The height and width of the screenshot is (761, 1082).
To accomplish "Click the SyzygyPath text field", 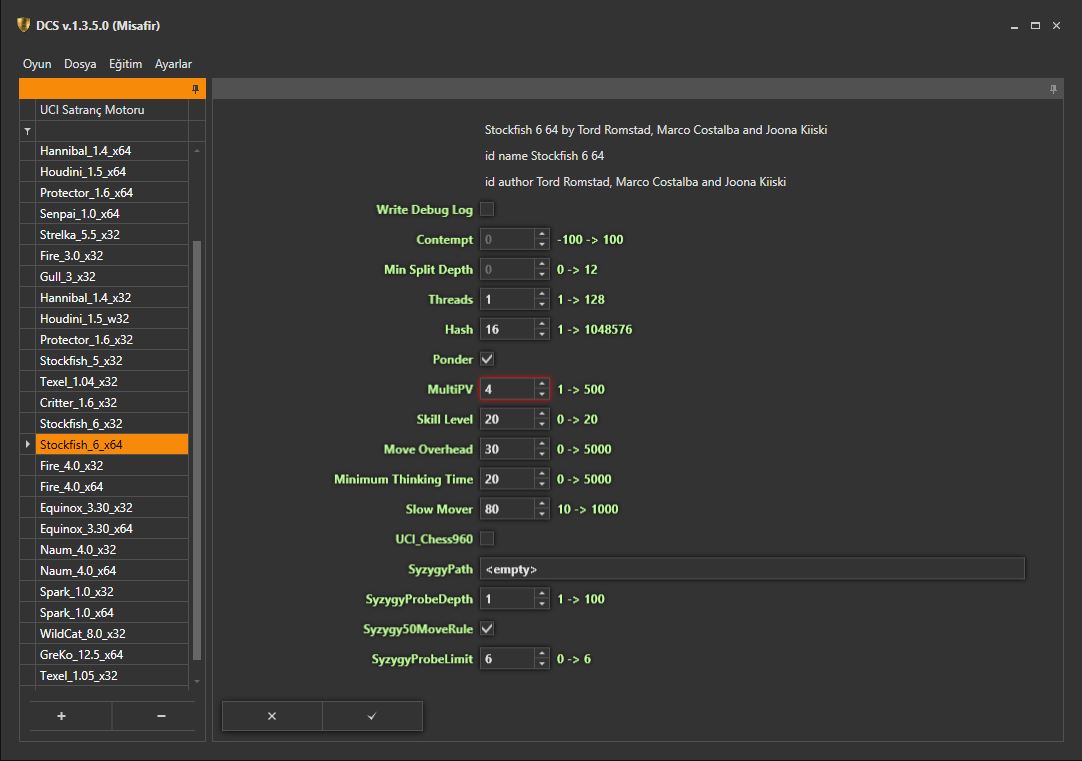I will pos(752,569).
